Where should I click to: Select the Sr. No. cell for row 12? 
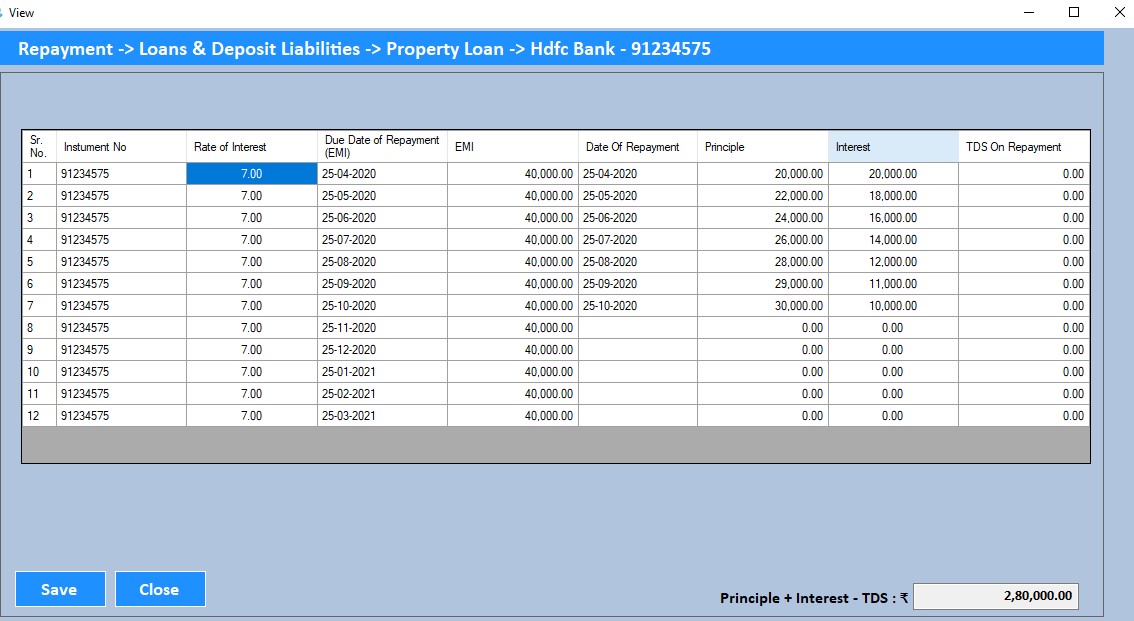39,416
